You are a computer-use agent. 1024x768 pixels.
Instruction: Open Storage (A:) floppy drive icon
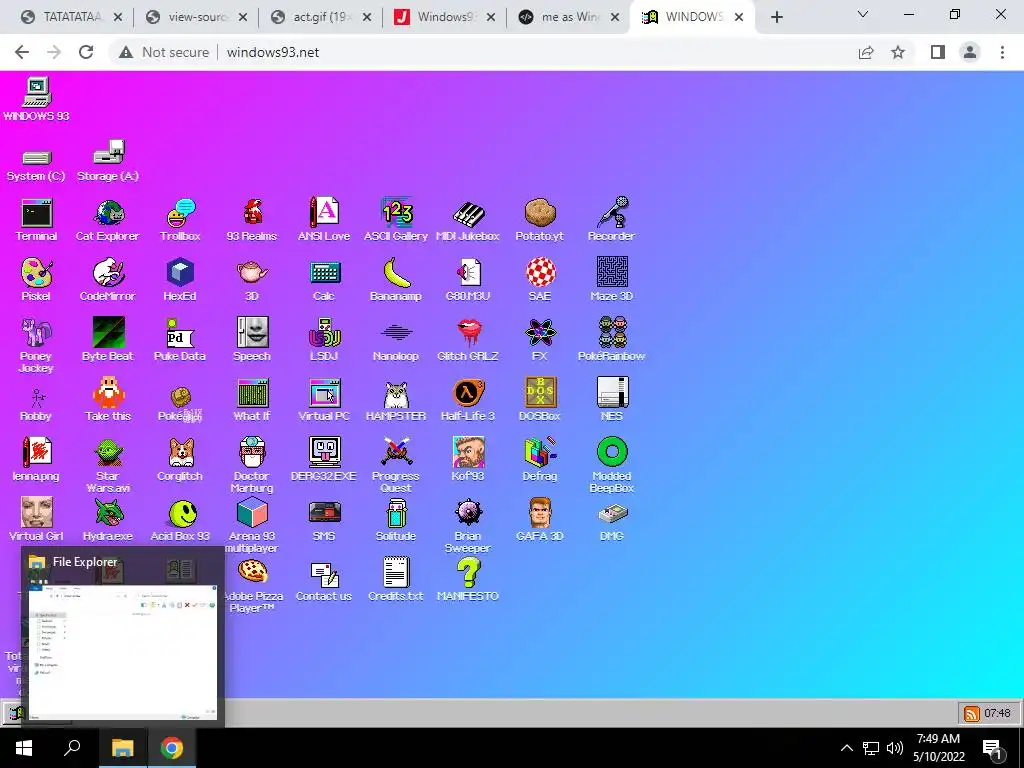[108, 161]
